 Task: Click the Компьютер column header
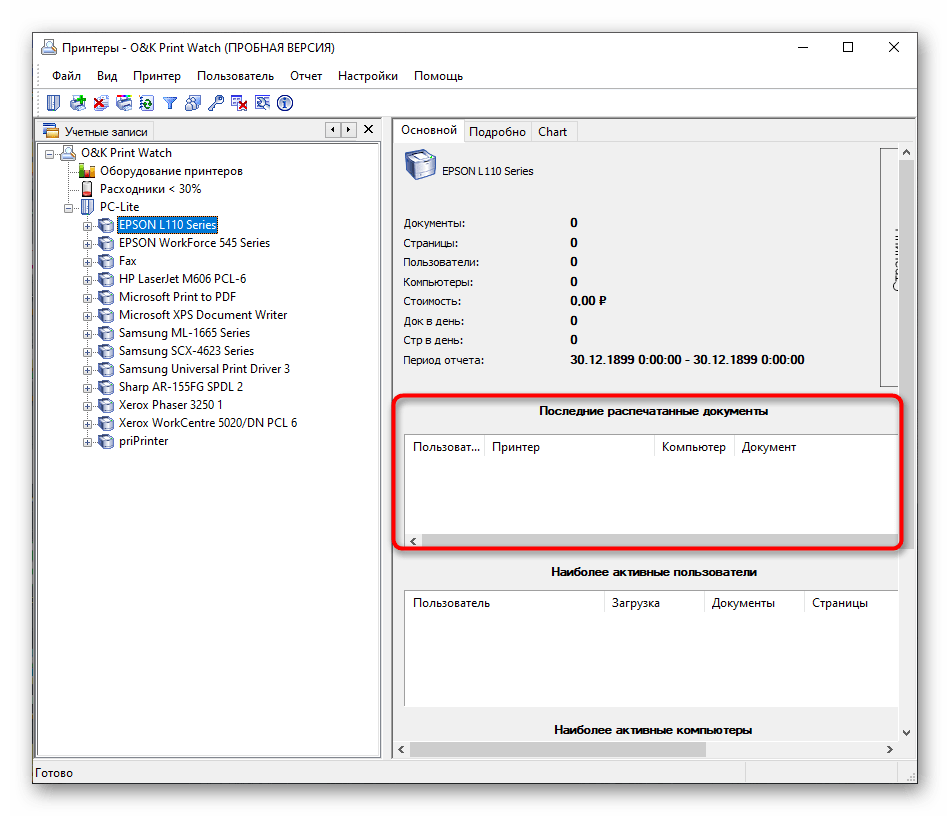pyautogui.click(x=694, y=447)
